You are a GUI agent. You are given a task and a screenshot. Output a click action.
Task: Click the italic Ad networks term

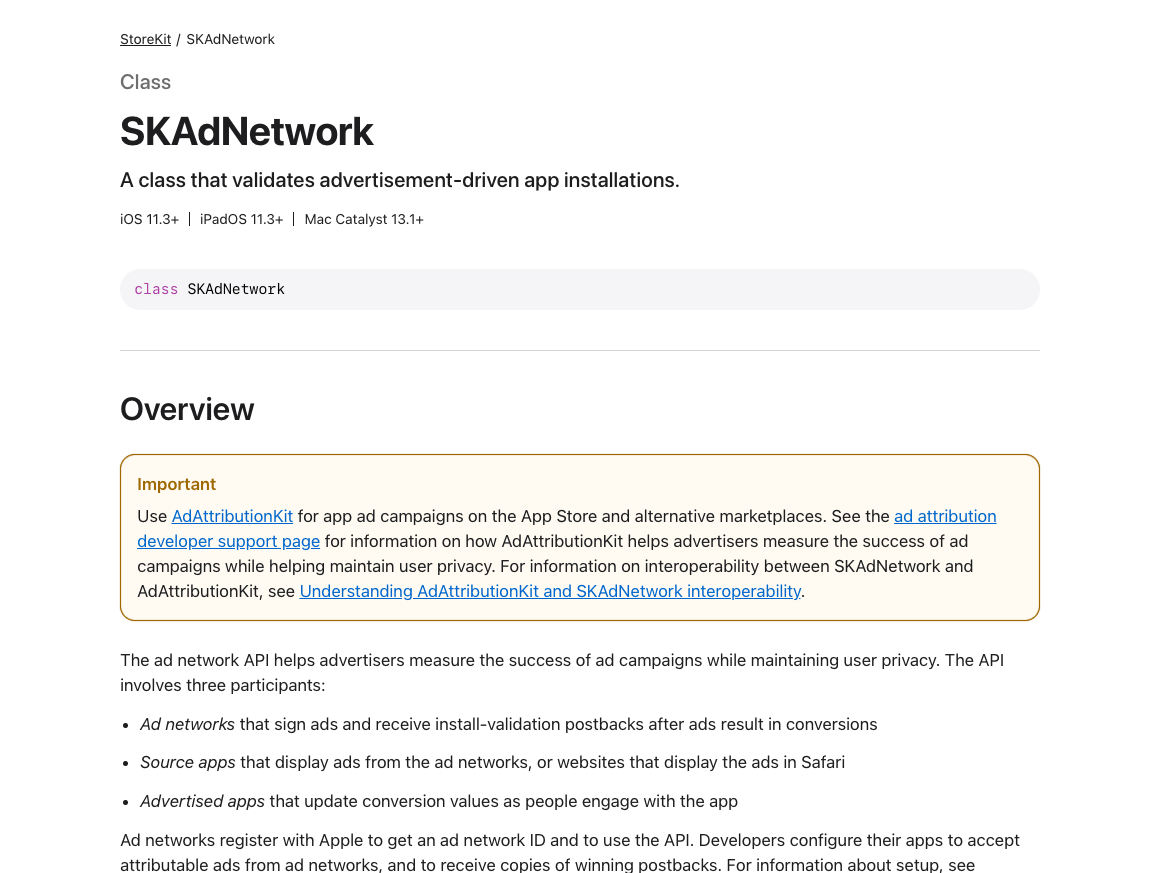(x=187, y=724)
